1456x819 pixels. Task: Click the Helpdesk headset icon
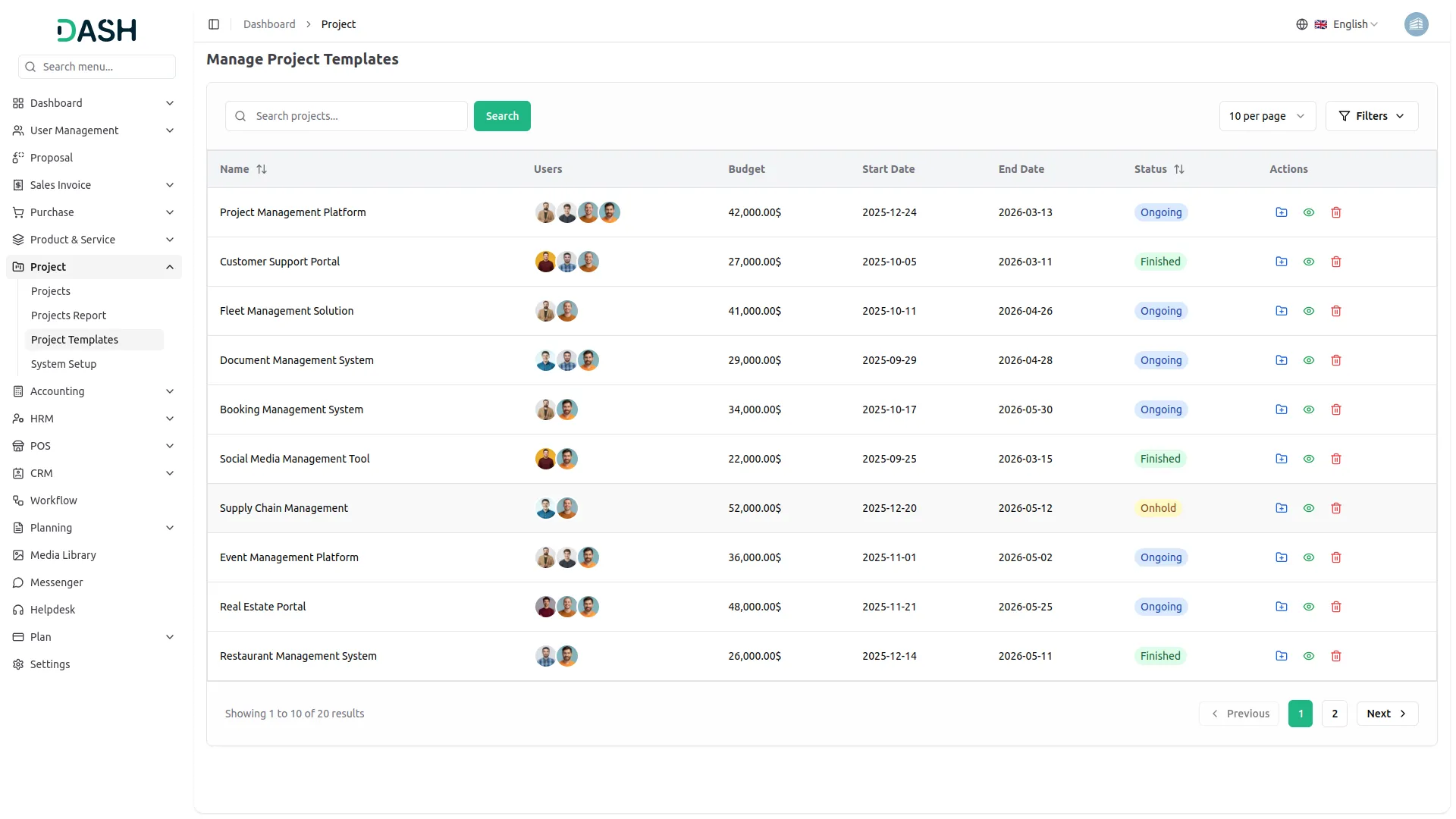tap(17, 609)
